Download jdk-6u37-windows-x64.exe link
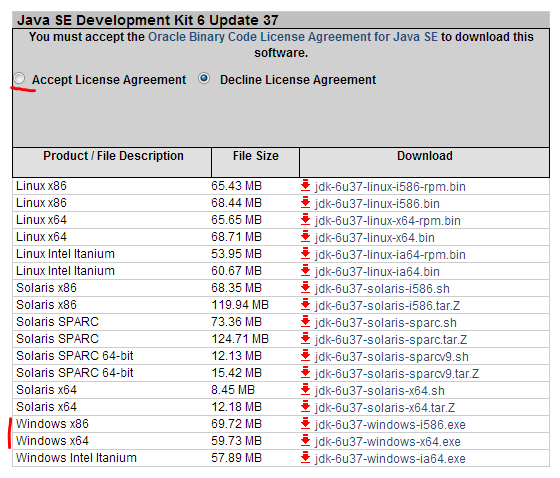Viewport: 560px width, 478px height. point(388,442)
